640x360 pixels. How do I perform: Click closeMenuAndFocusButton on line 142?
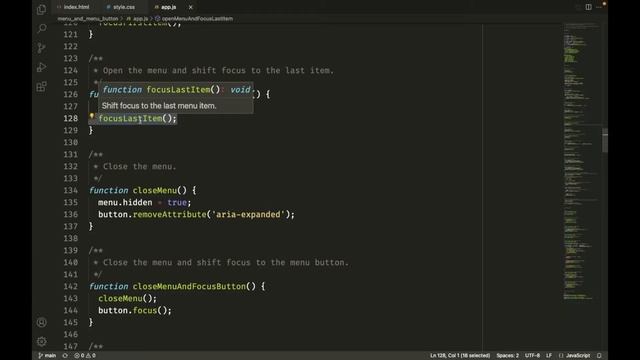point(189,286)
